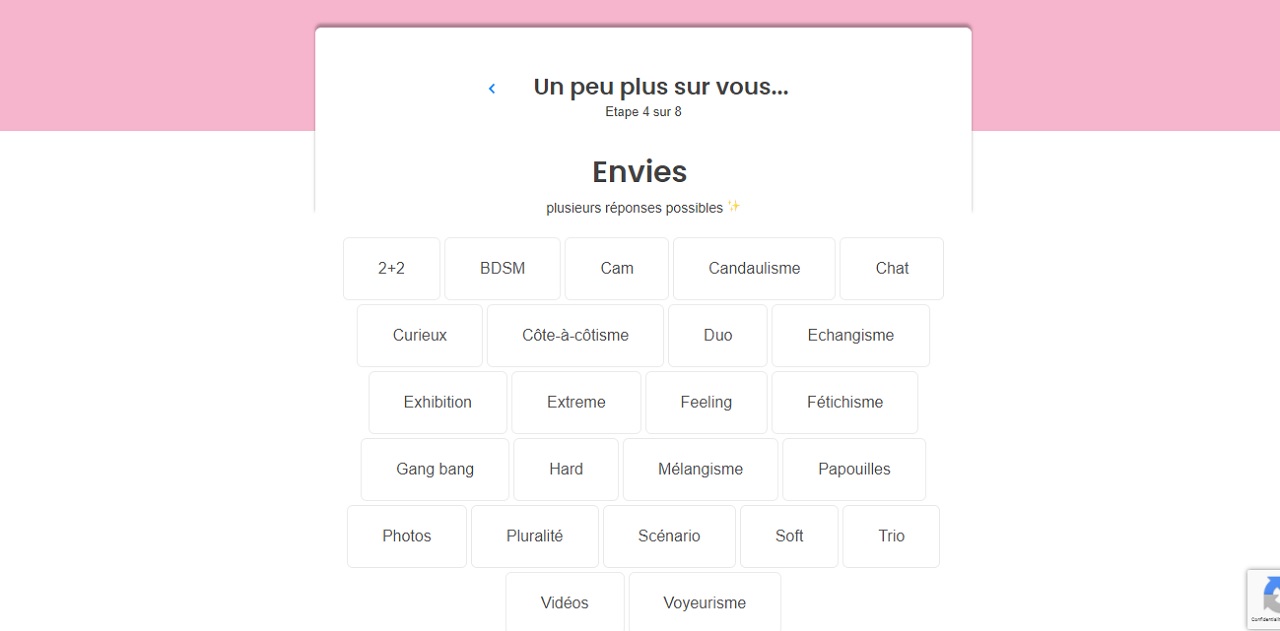Select the "Duo" option
Image resolution: width=1280 pixels, height=631 pixels.
coord(717,335)
